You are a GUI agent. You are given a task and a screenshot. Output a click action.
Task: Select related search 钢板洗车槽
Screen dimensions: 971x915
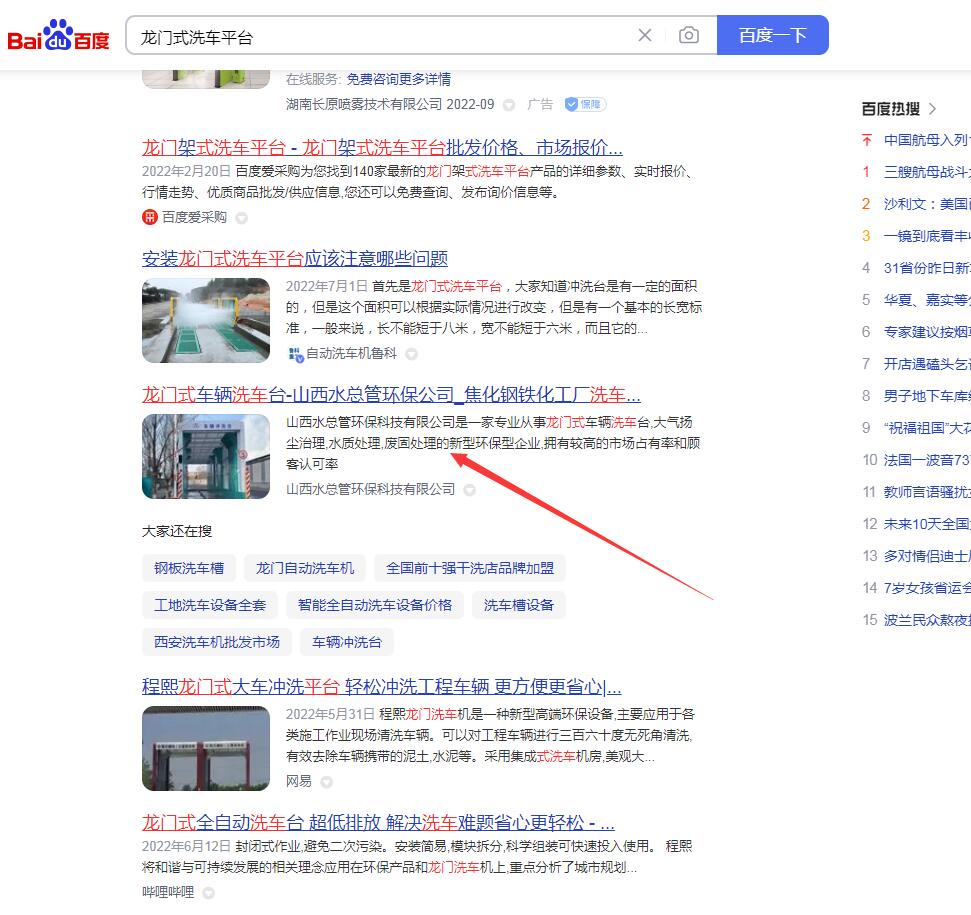click(189, 568)
